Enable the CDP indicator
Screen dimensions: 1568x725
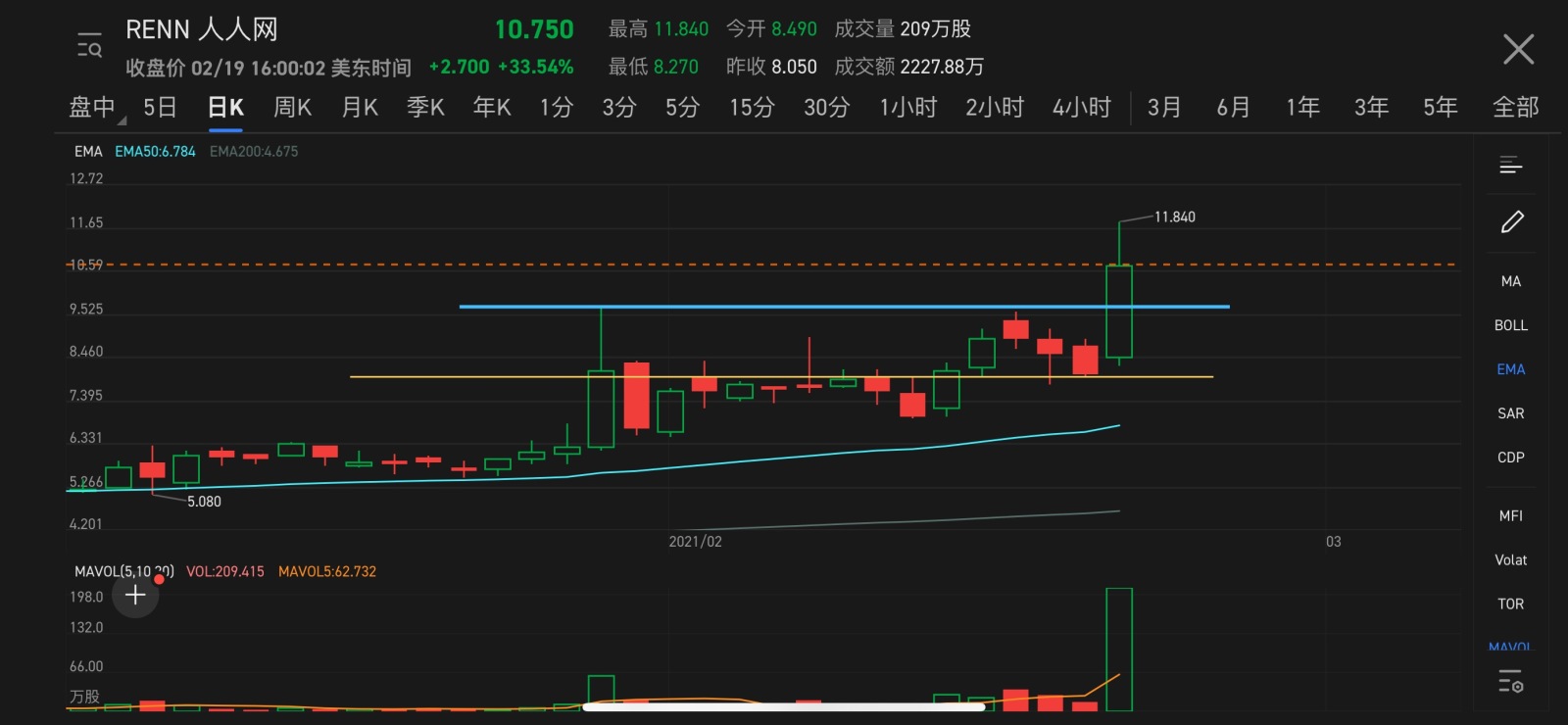(1511, 458)
